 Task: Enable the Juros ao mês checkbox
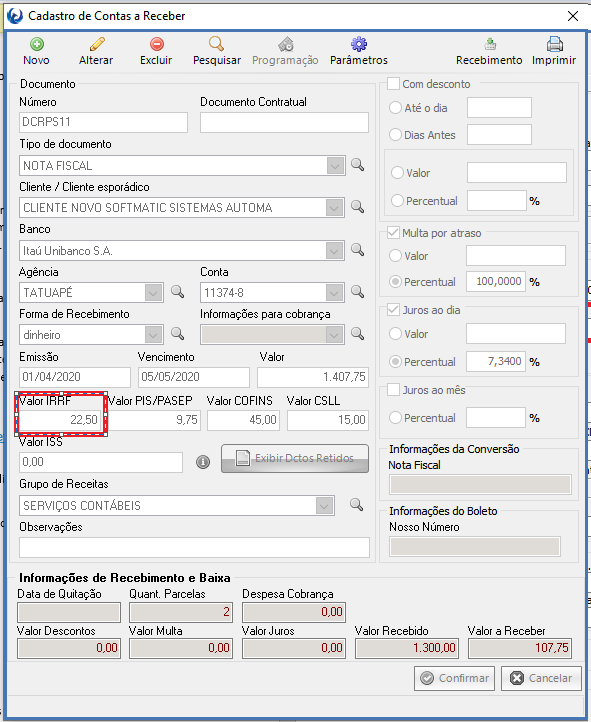click(x=393, y=390)
